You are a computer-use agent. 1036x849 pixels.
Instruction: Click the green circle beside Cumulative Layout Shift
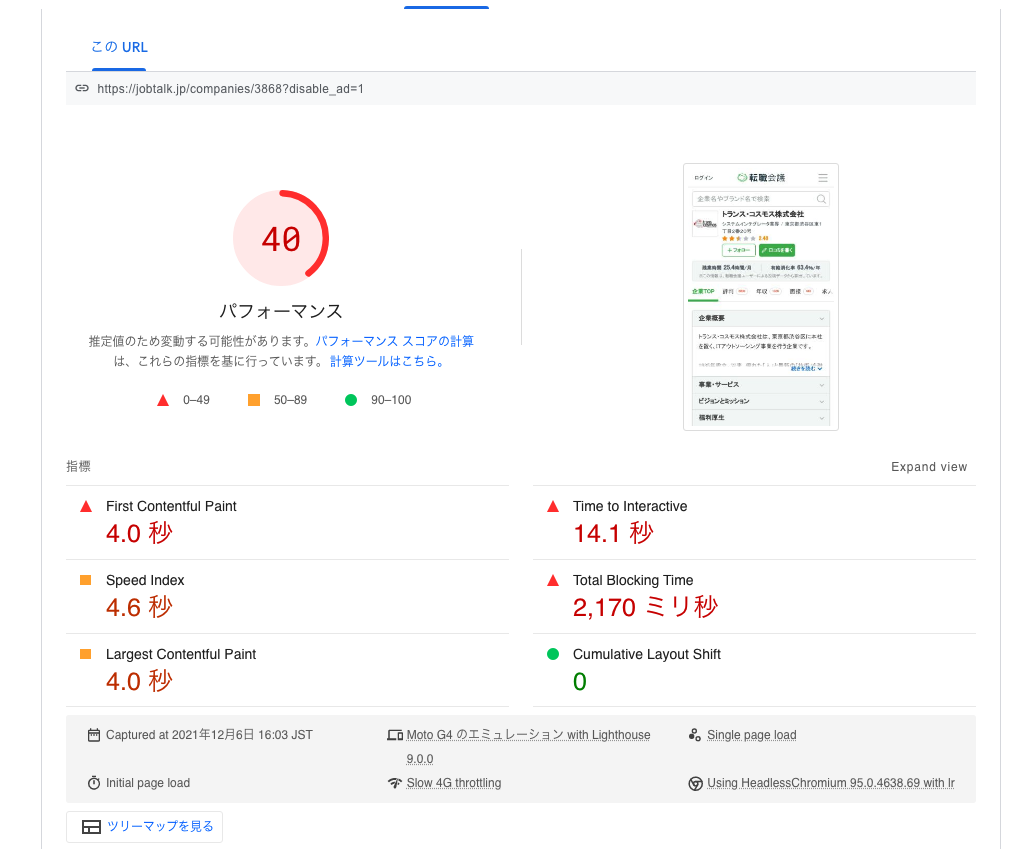click(553, 654)
